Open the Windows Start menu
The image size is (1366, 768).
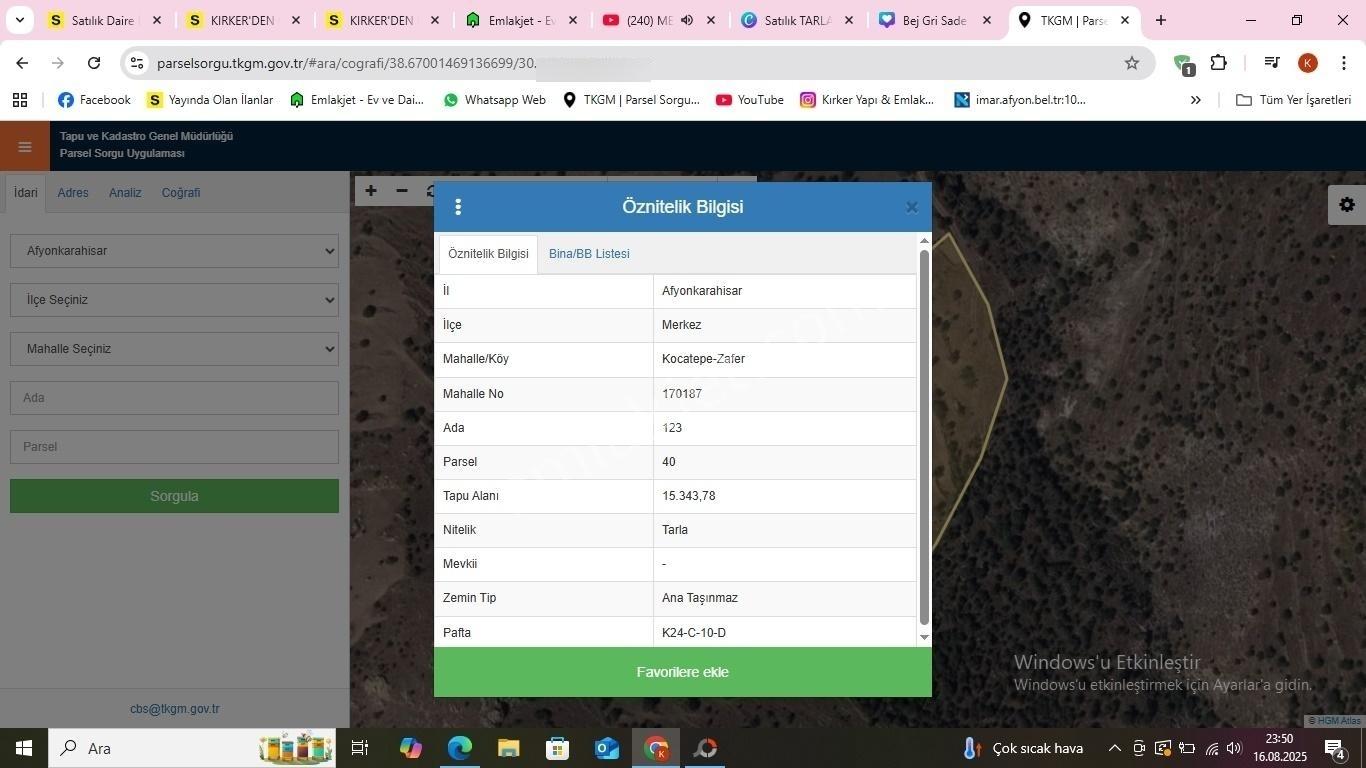(24, 748)
